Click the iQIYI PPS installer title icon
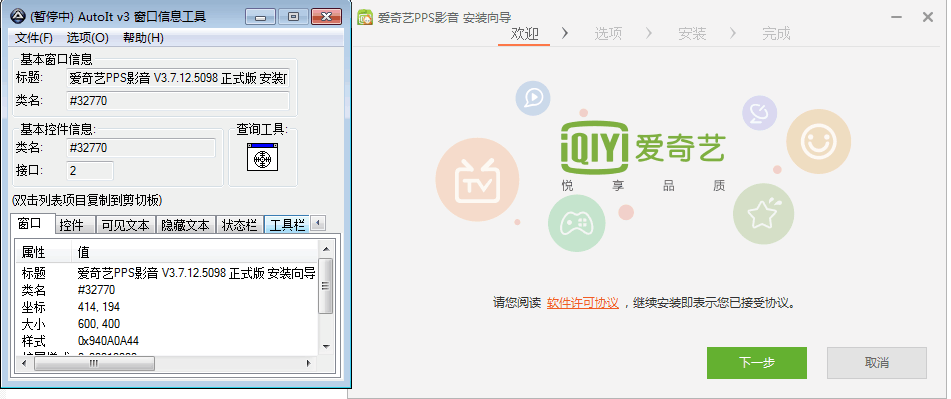951x399 pixels. click(x=365, y=18)
